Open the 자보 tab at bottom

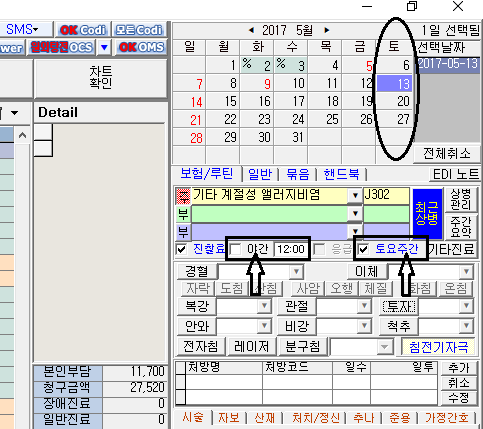coord(229,418)
